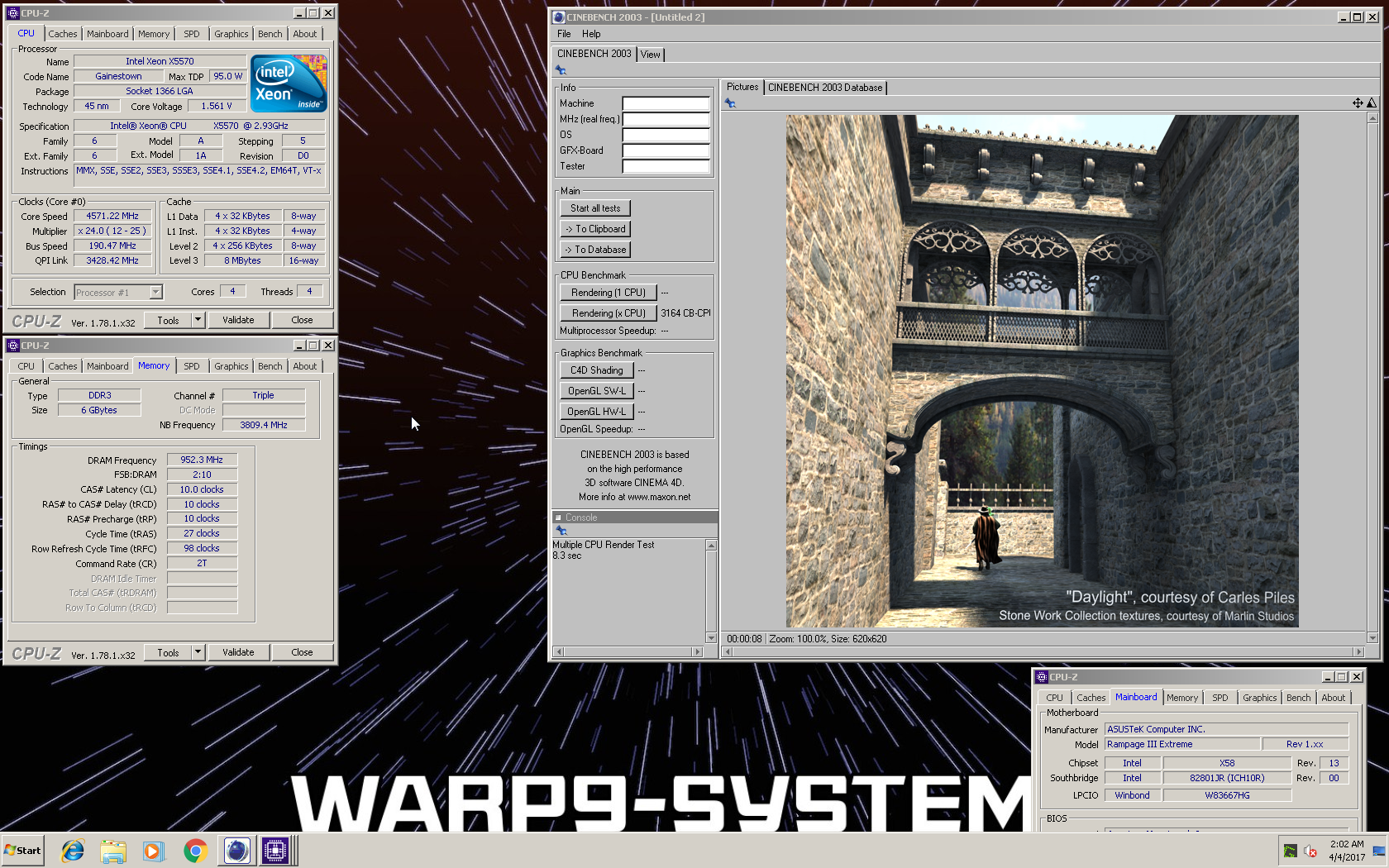Click the move picture cross-arrows icon
This screenshot has height=868, width=1389.
1358,103
